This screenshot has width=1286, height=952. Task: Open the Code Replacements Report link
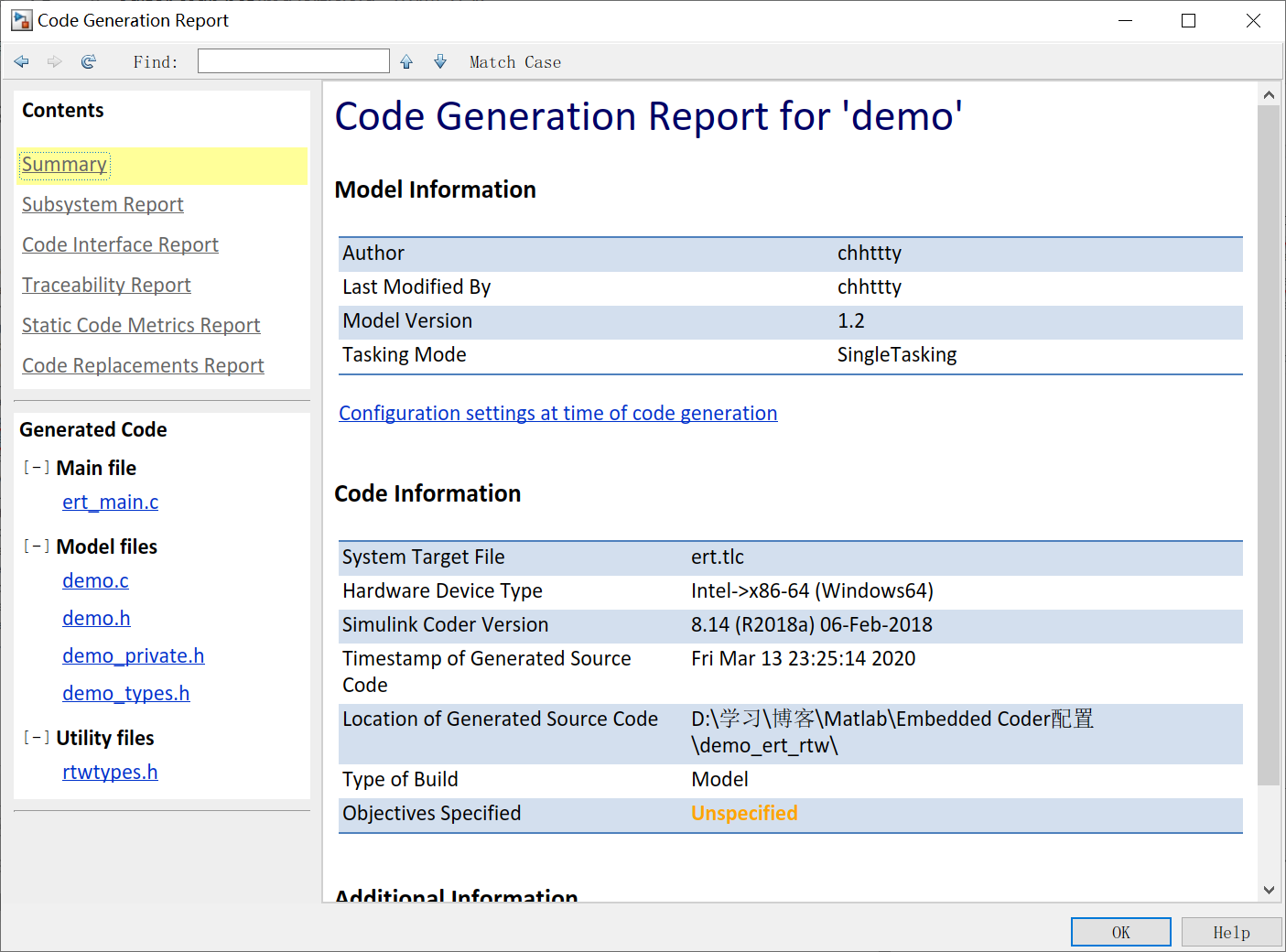tap(143, 366)
